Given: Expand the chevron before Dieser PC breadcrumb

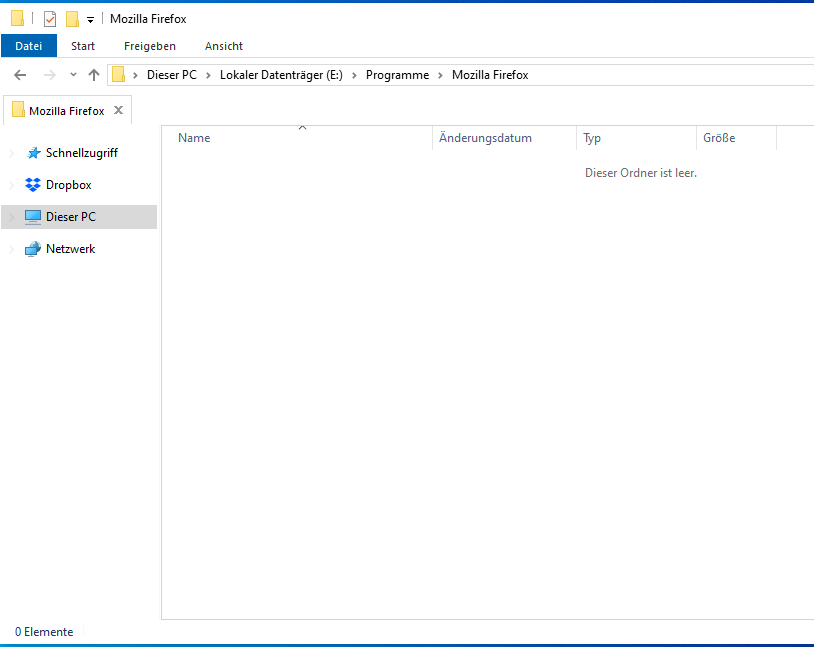Looking at the screenshot, I should 135,75.
